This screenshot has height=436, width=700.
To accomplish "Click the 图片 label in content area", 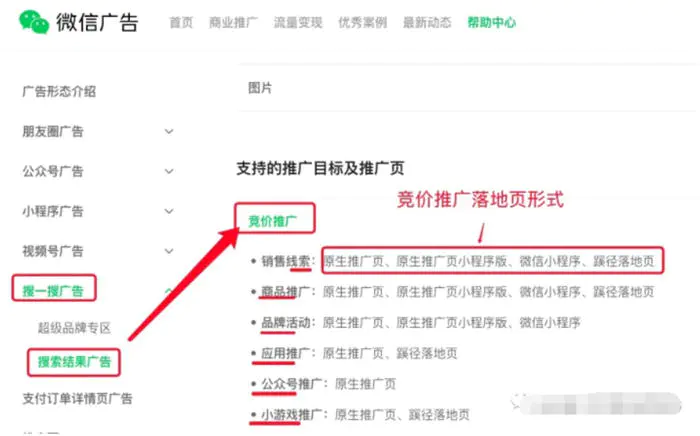I will tap(260, 88).
